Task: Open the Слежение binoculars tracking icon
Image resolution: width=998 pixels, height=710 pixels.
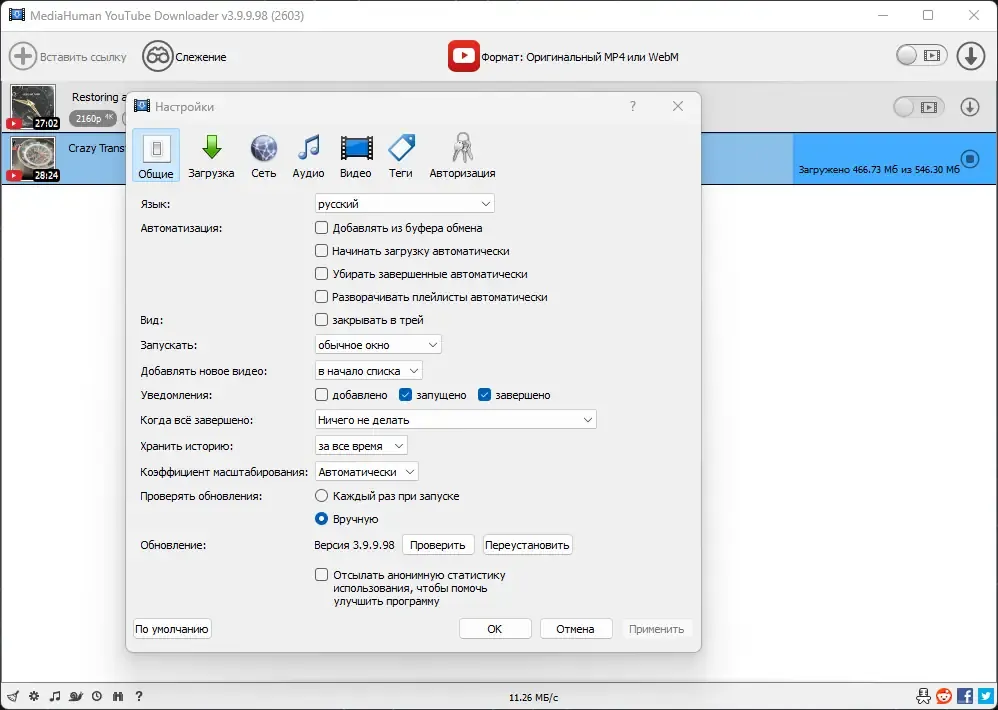Action: click(157, 57)
